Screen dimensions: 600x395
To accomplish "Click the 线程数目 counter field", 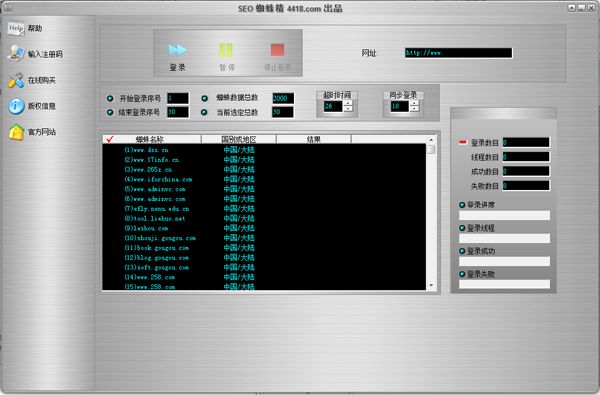I will (526, 157).
